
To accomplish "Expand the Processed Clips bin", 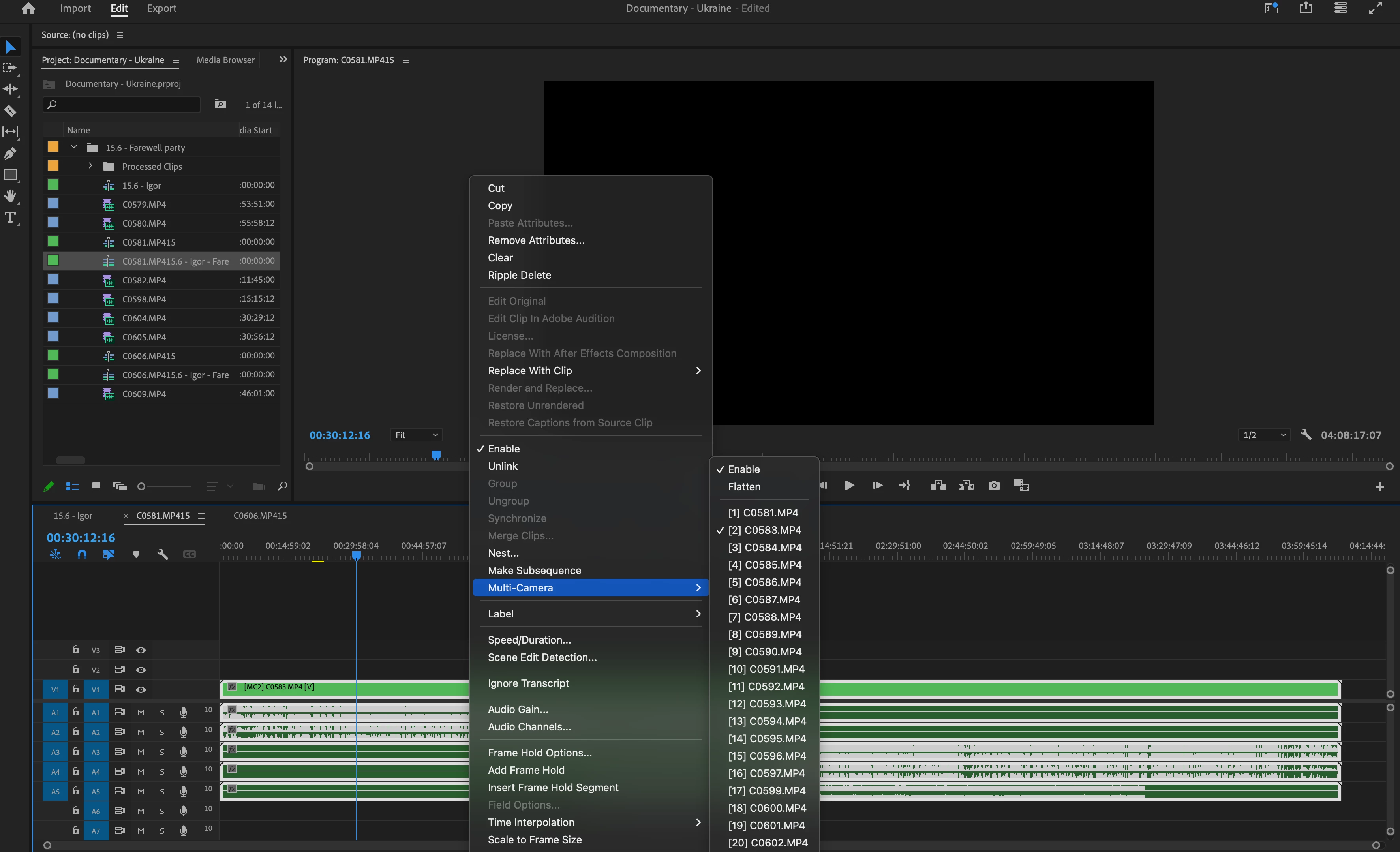I will [x=90, y=167].
